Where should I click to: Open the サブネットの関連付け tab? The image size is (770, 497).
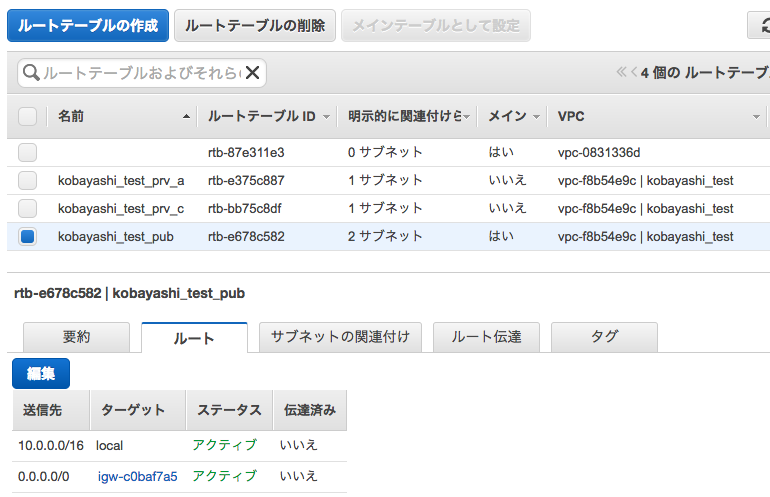(340, 337)
